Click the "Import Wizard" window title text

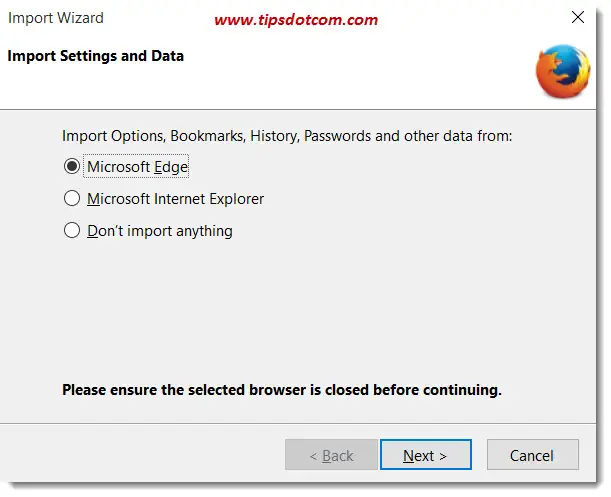[x=56, y=18]
